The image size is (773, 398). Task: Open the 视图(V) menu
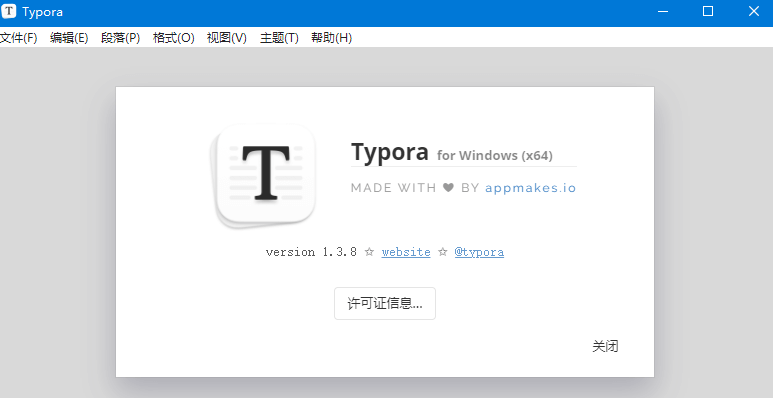point(227,38)
